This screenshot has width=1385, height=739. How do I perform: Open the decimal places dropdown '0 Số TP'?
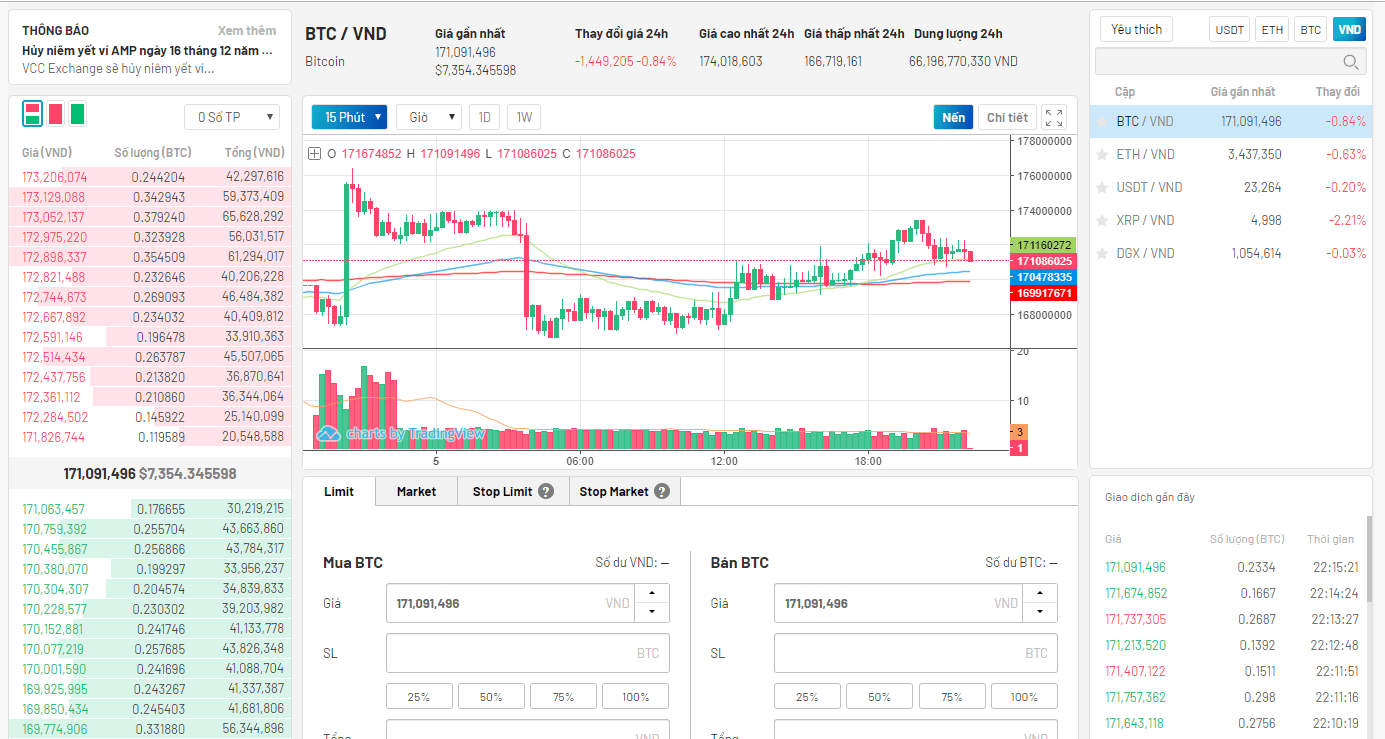(232, 117)
